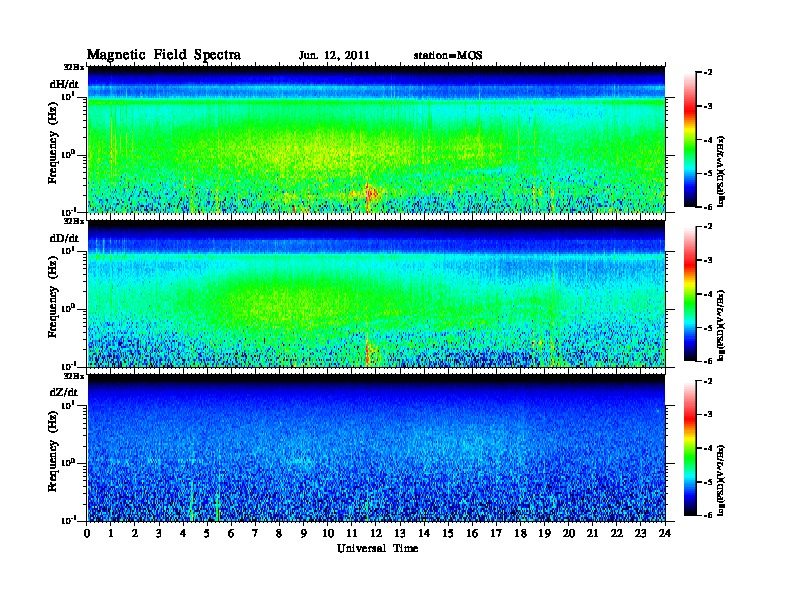This screenshot has height=612, width=792.
Task: Click the -4 value on the dD/dt color bar
Action: pyautogui.click(x=708, y=294)
